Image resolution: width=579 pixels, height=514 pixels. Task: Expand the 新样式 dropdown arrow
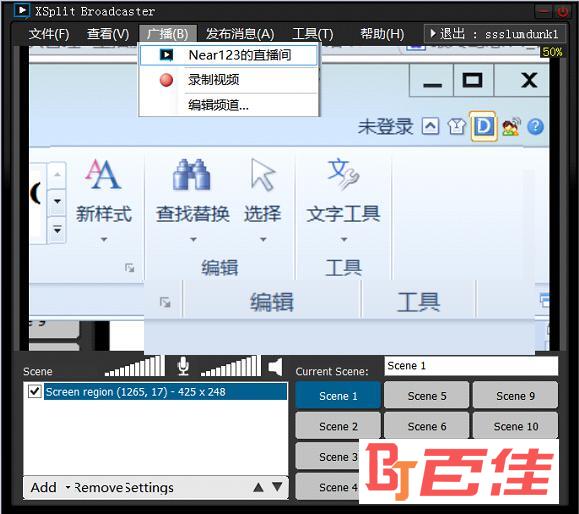coord(104,240)
